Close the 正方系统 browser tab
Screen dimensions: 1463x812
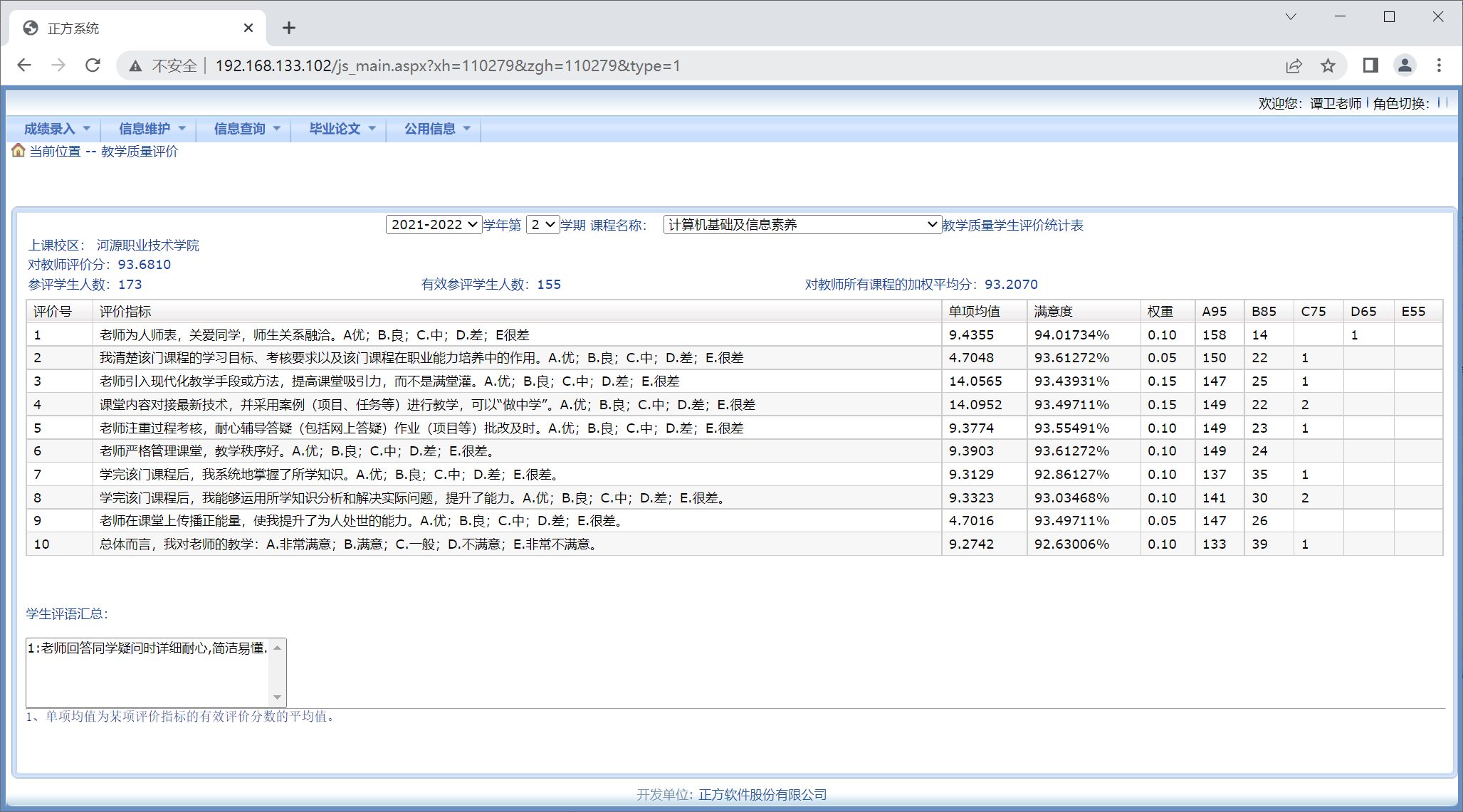pos(248,28)
